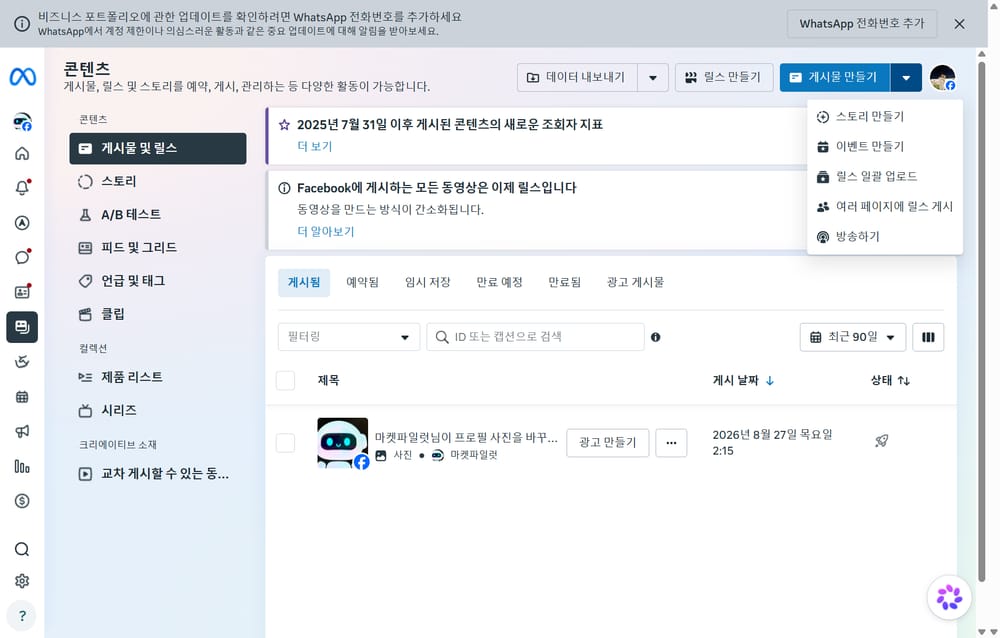
Task: Click the vertical page scrollbar
Action: pos(982,322)
